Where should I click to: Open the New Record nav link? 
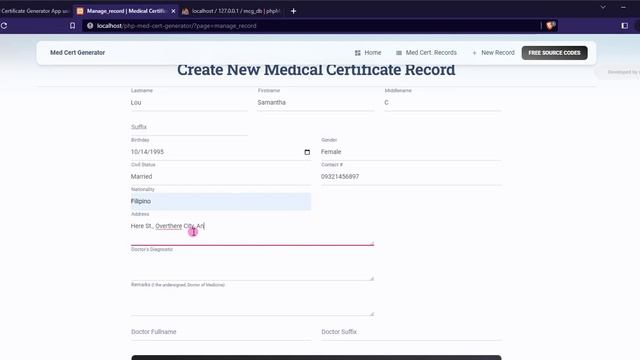tap(493, 53)
